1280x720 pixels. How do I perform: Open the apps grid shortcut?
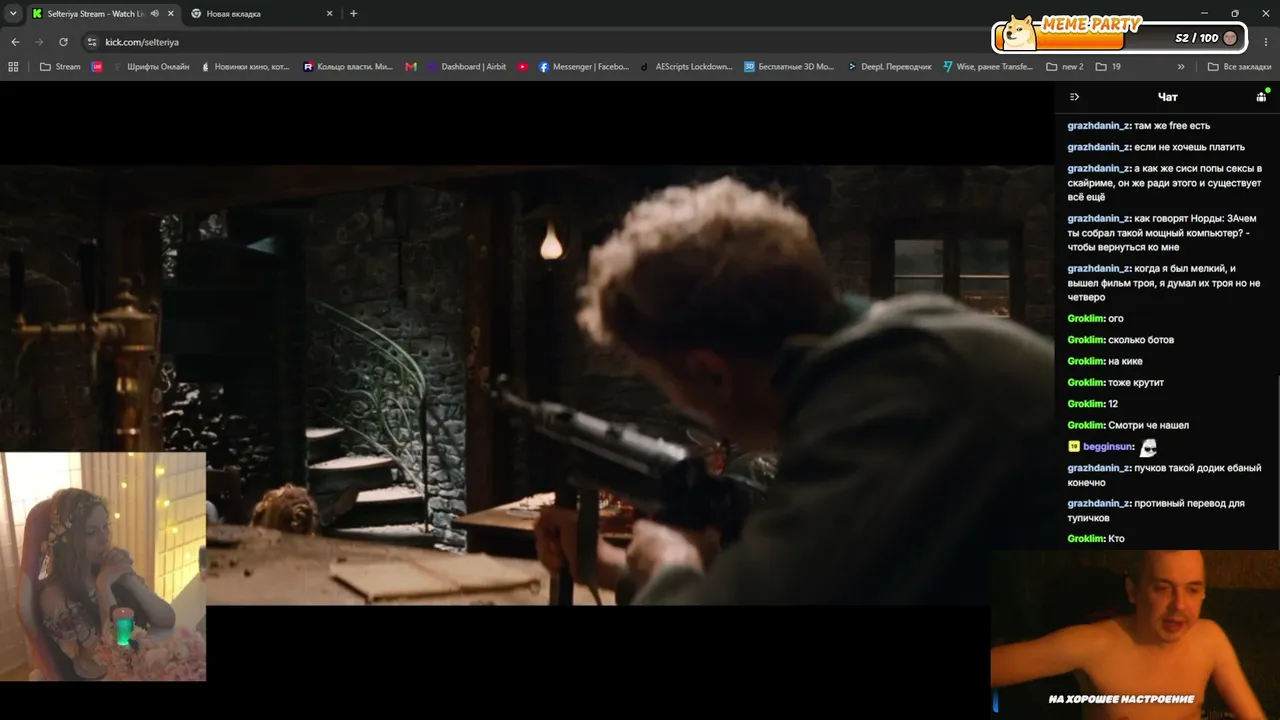coord(13,67)
